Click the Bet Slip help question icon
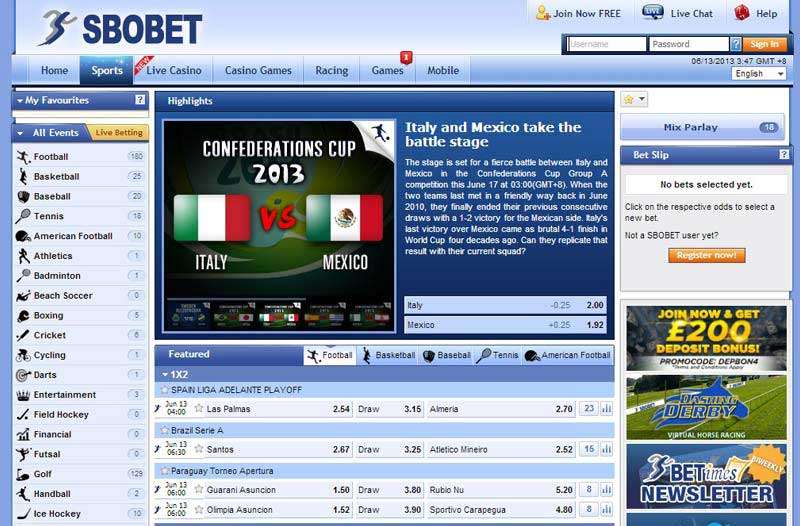800x526 pixels. click(784, 155)
